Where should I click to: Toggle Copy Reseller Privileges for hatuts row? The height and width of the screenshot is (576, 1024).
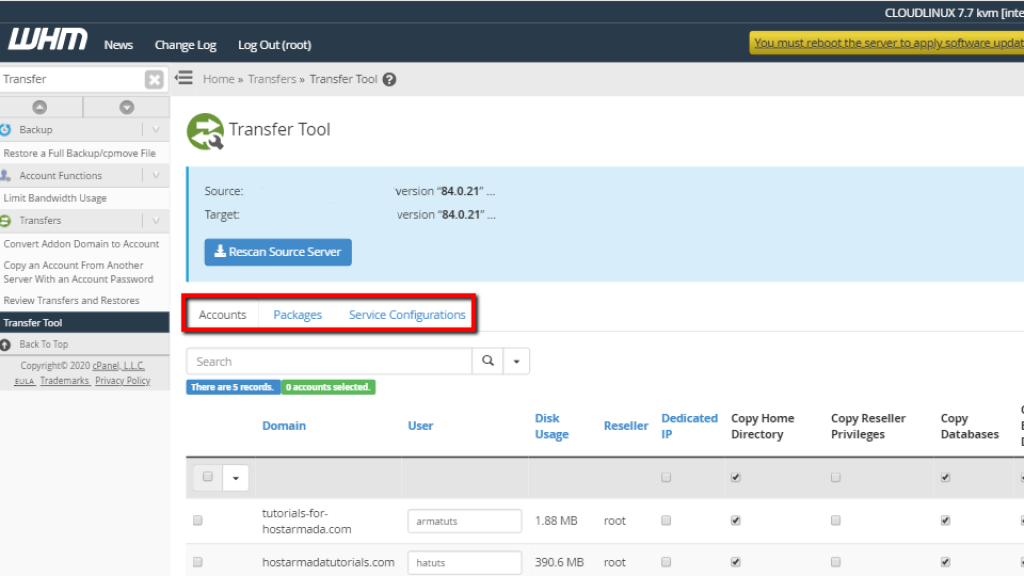point(836,562)
